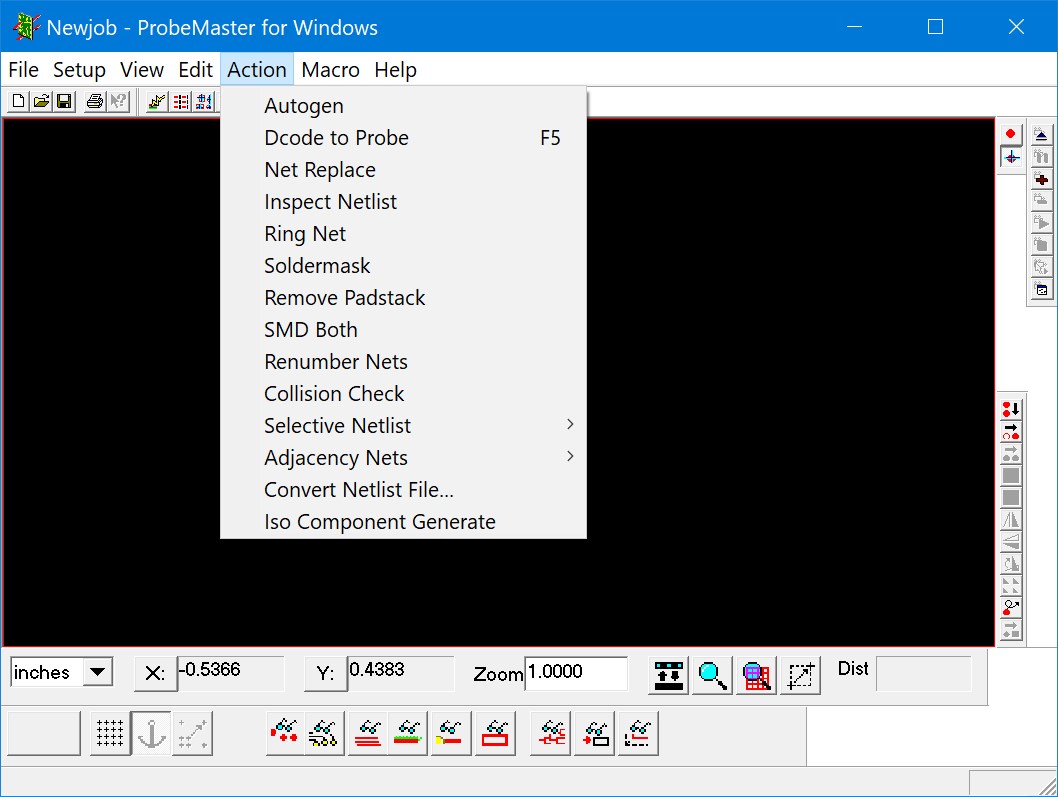Close the Action menu via its title
Image resolution: width=1058 pixels, height=797 pixels.
(x=256, y=70)
